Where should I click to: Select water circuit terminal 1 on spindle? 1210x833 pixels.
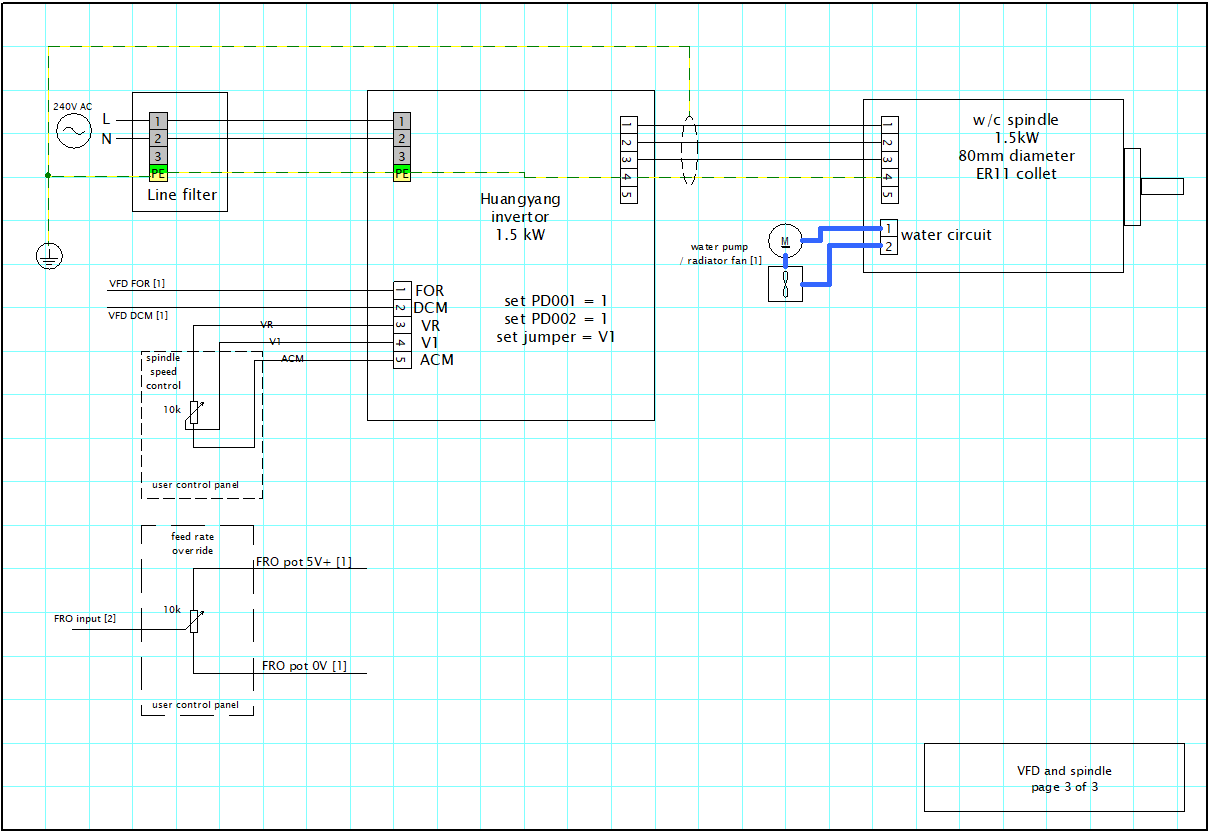888,229
